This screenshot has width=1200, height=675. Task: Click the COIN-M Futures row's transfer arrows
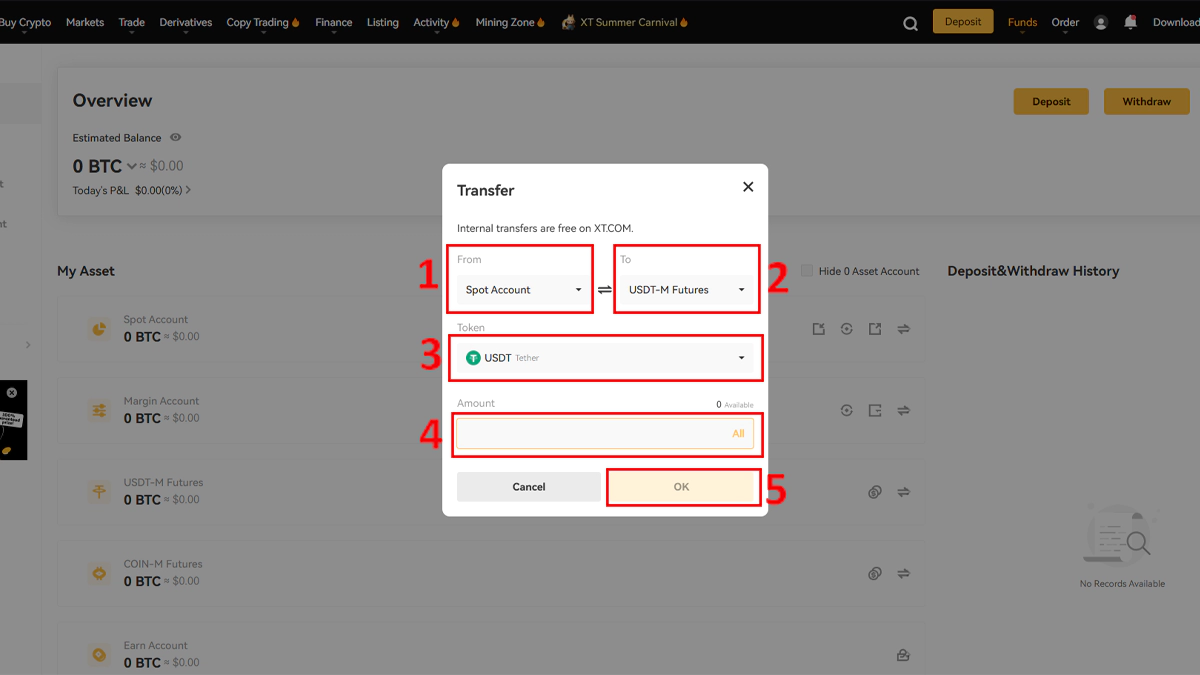903,574
